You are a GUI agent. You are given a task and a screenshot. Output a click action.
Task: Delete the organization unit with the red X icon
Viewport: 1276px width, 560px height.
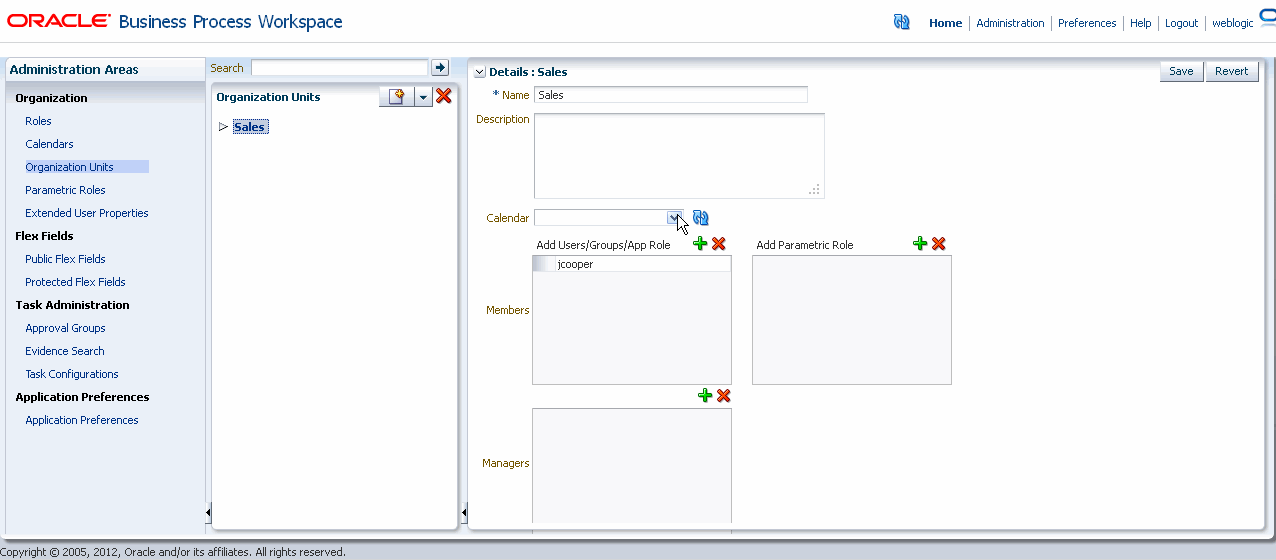(444, 96)
